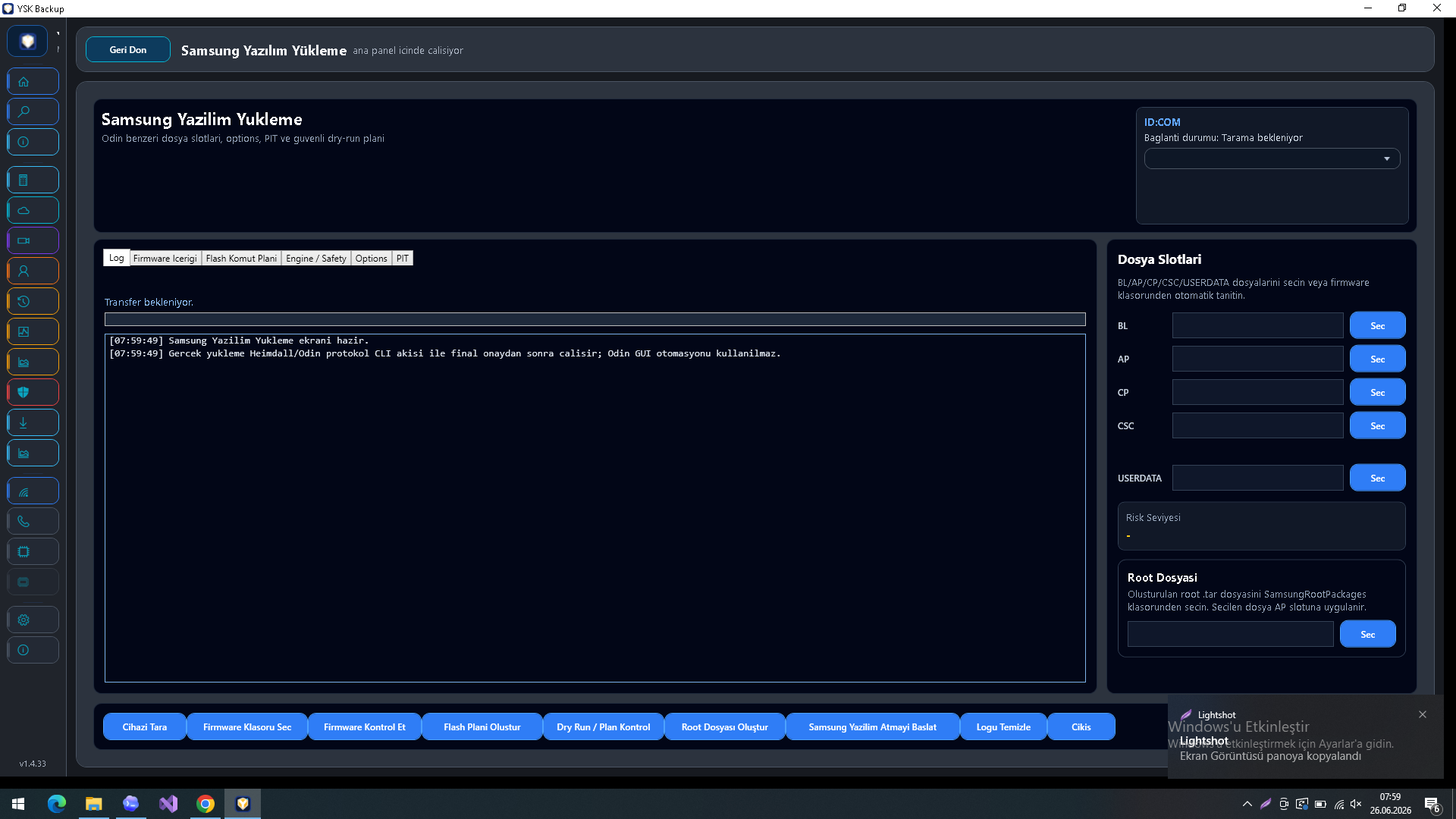This screenshot has width=1456, height=819.
Task: Open the cloud sidebar item
Action: pyautogui.click(x=33, y=210)
